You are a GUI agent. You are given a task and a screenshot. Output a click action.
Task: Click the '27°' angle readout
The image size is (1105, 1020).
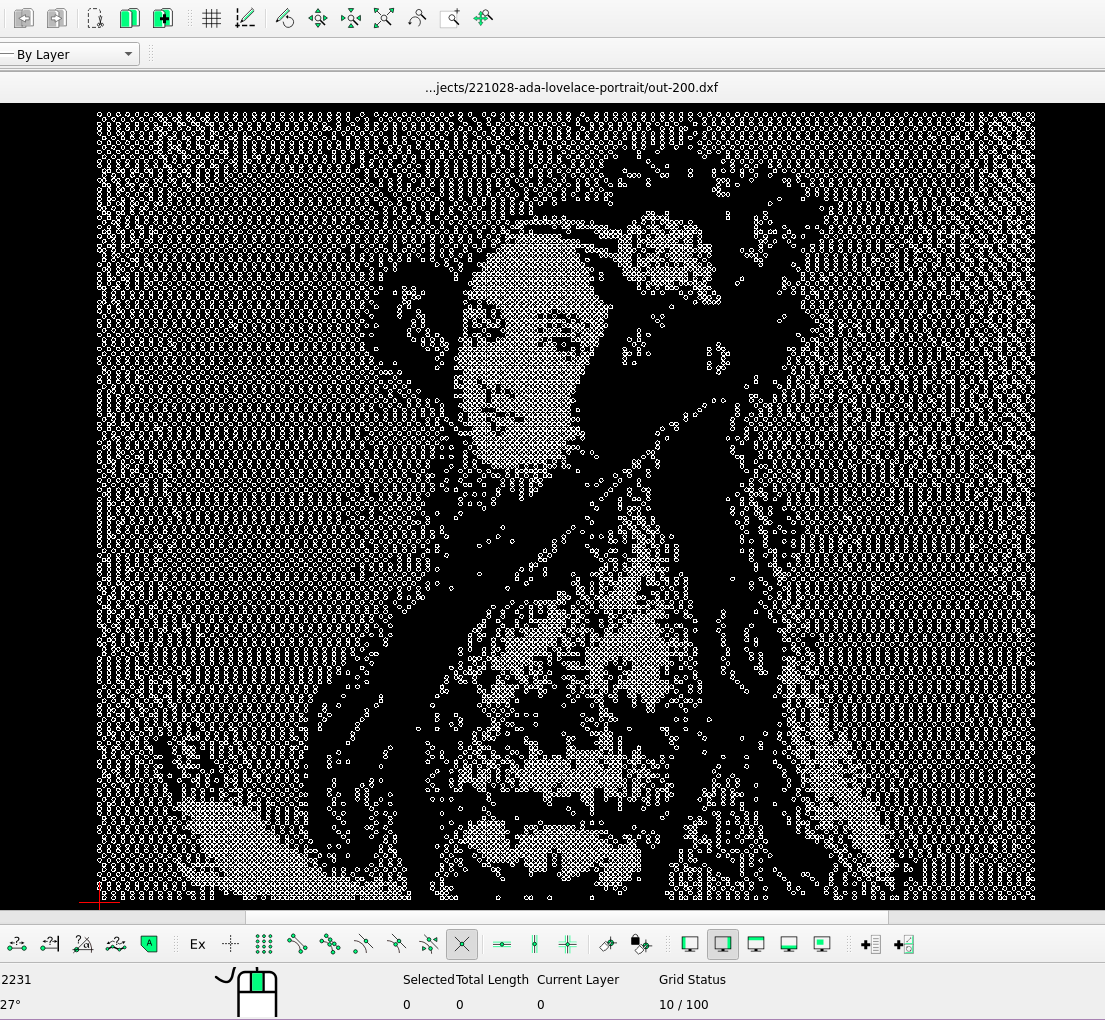coord(11,1004)
